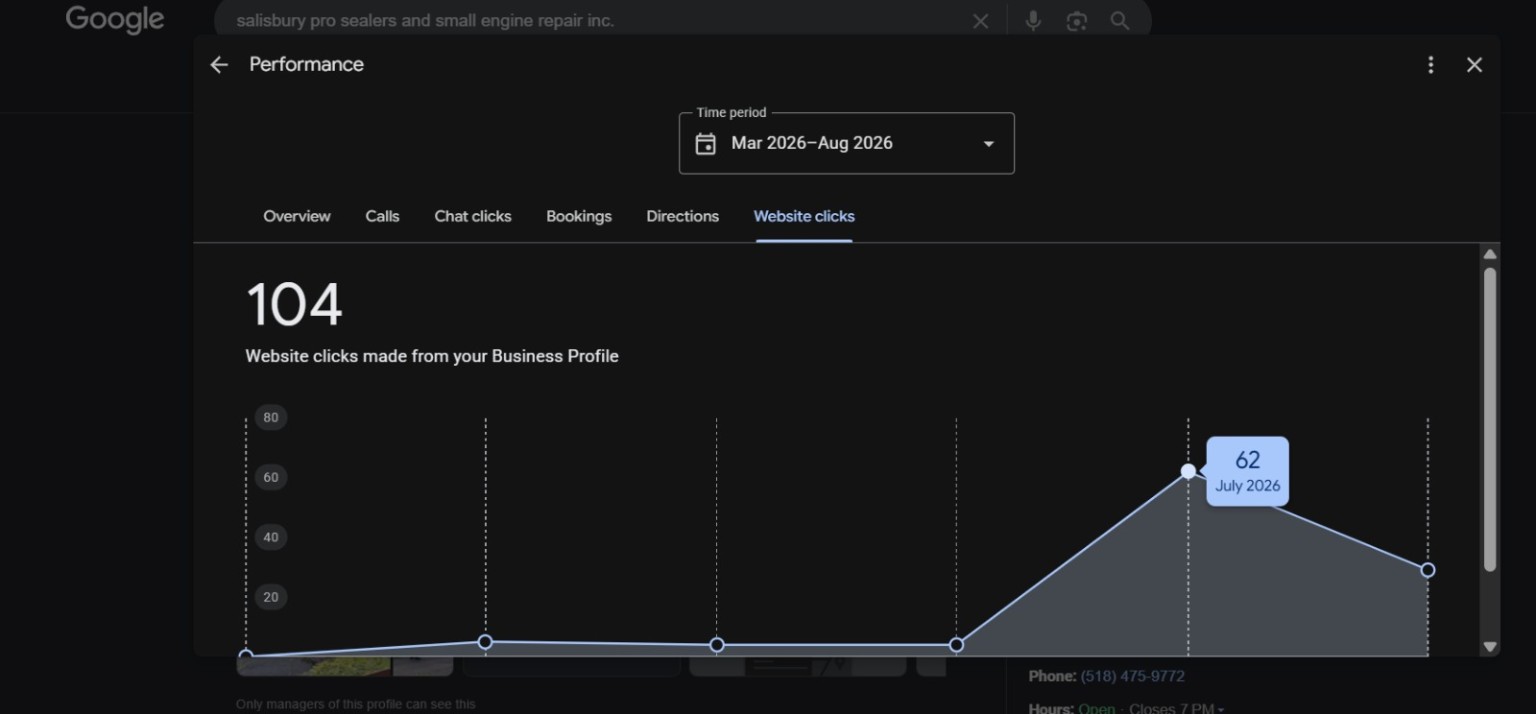The height and width of the screenshot is (714, 1536).
Task: Open the Bookings tab
Action: point(579,216)
